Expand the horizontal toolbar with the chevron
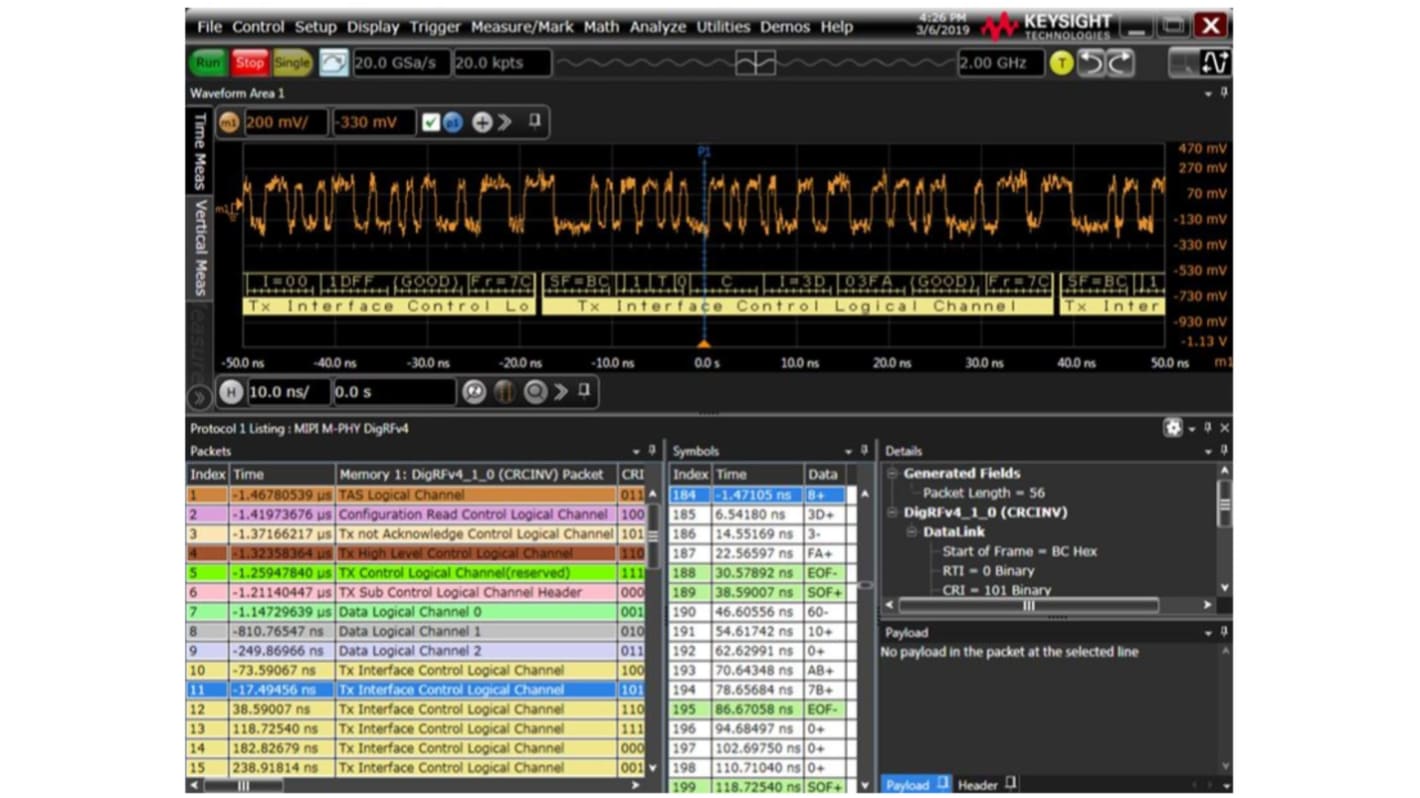This screenshot has height=798, width=1420. click(x=560, y=392)
